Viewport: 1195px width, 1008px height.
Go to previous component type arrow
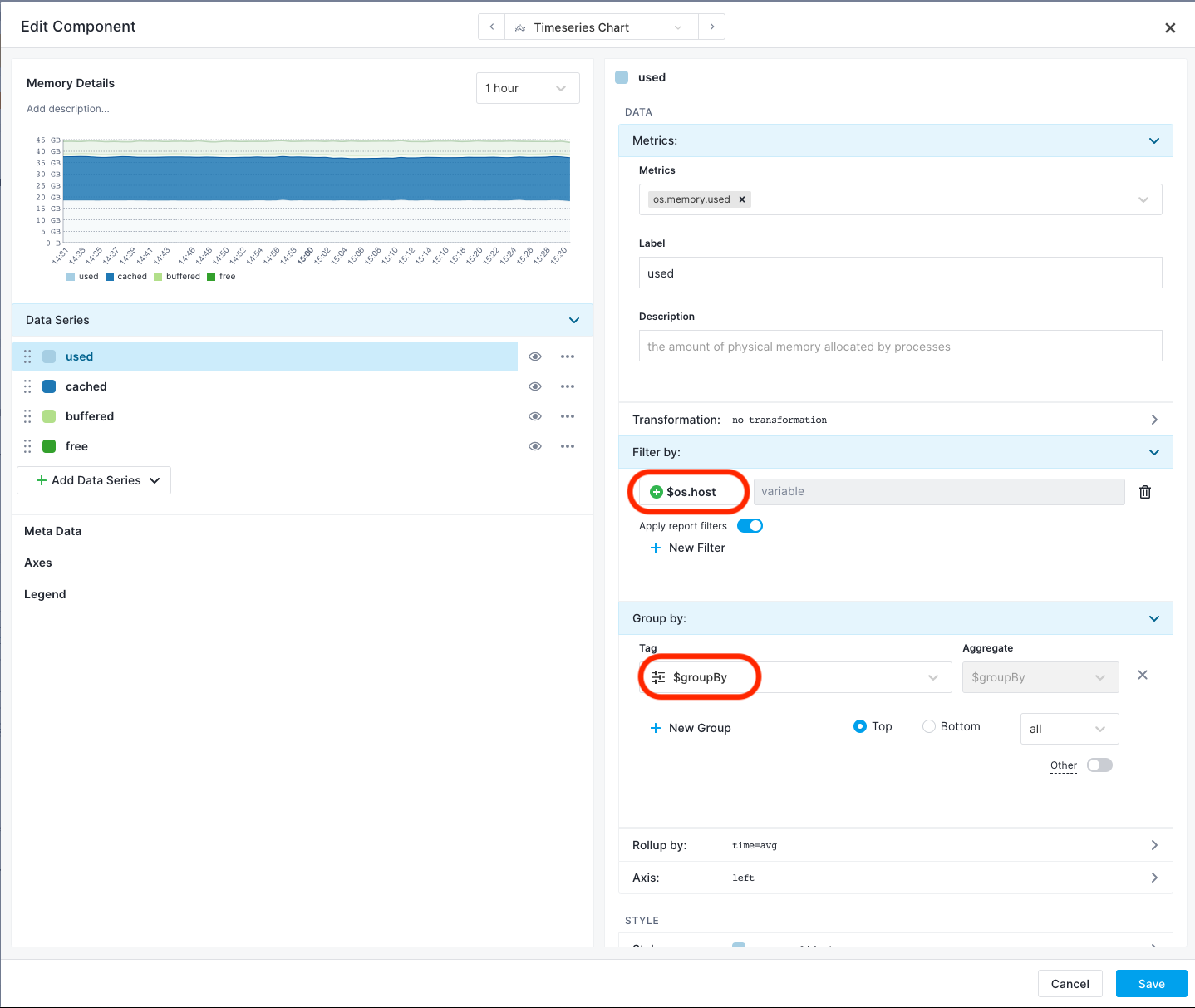491,27
